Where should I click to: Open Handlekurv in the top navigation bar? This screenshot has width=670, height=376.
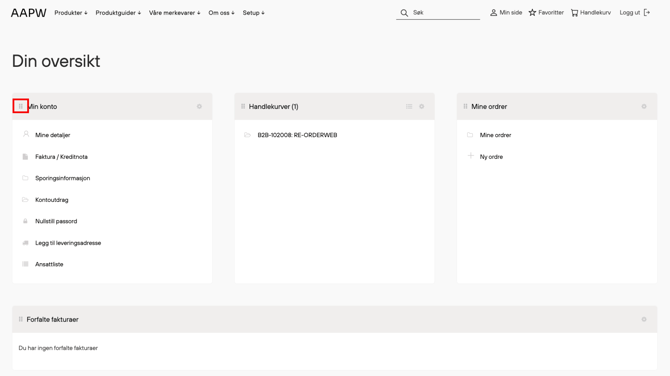(591, 13)
